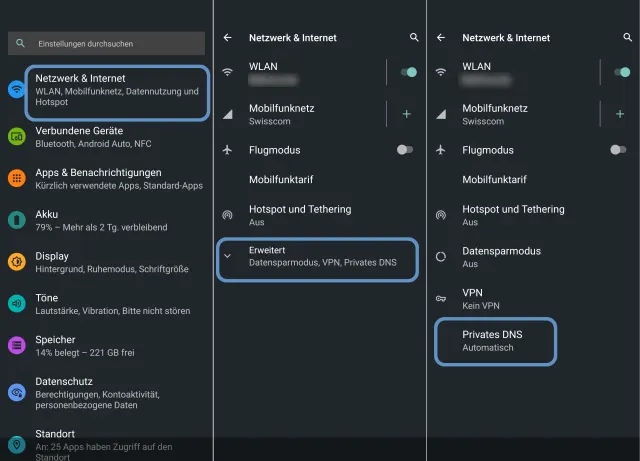Select the Datensparmodus entry showing Aus
Screen dimensions: 640x461
click(x=500, y=256)
